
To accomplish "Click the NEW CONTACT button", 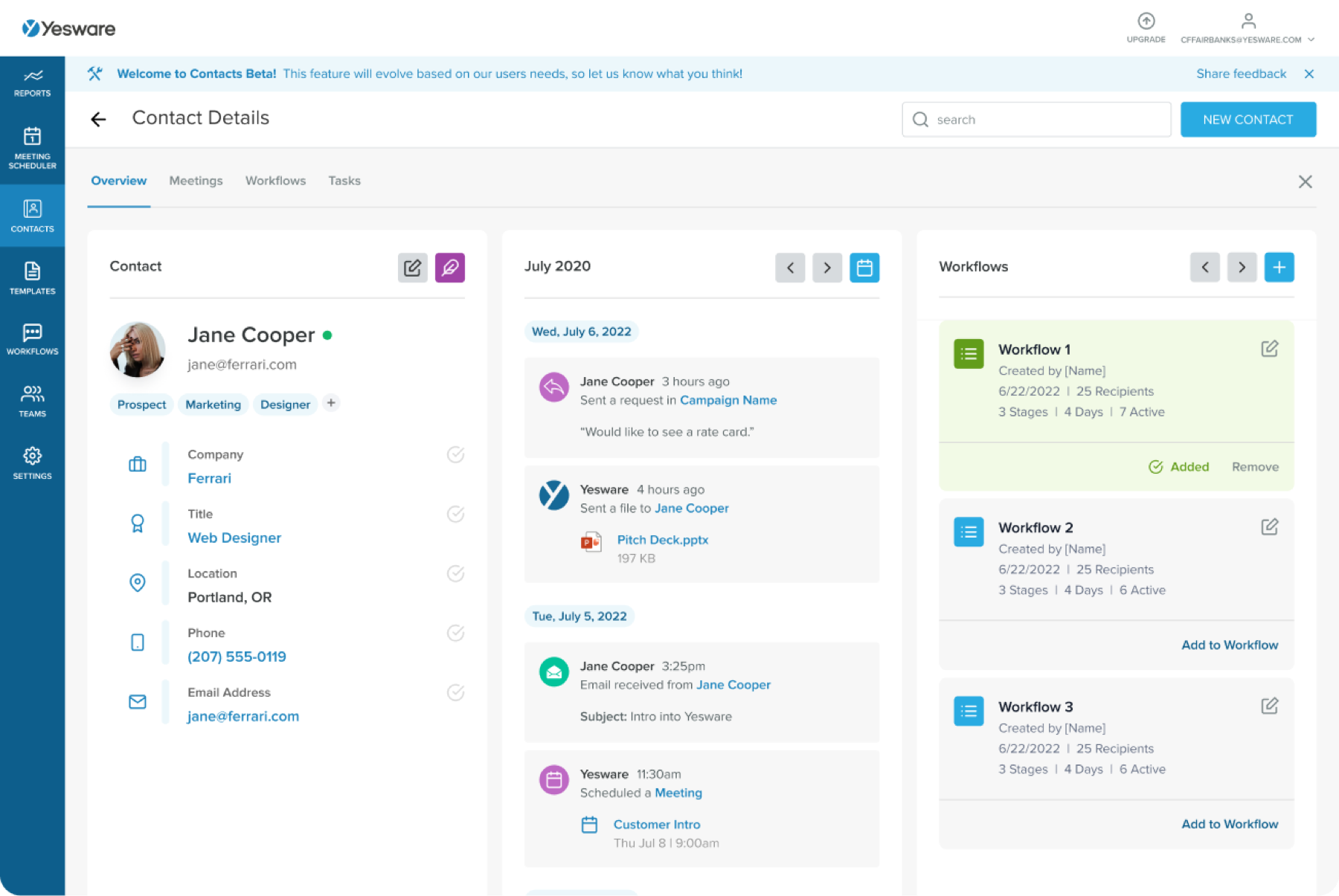I will (1248, 120).
